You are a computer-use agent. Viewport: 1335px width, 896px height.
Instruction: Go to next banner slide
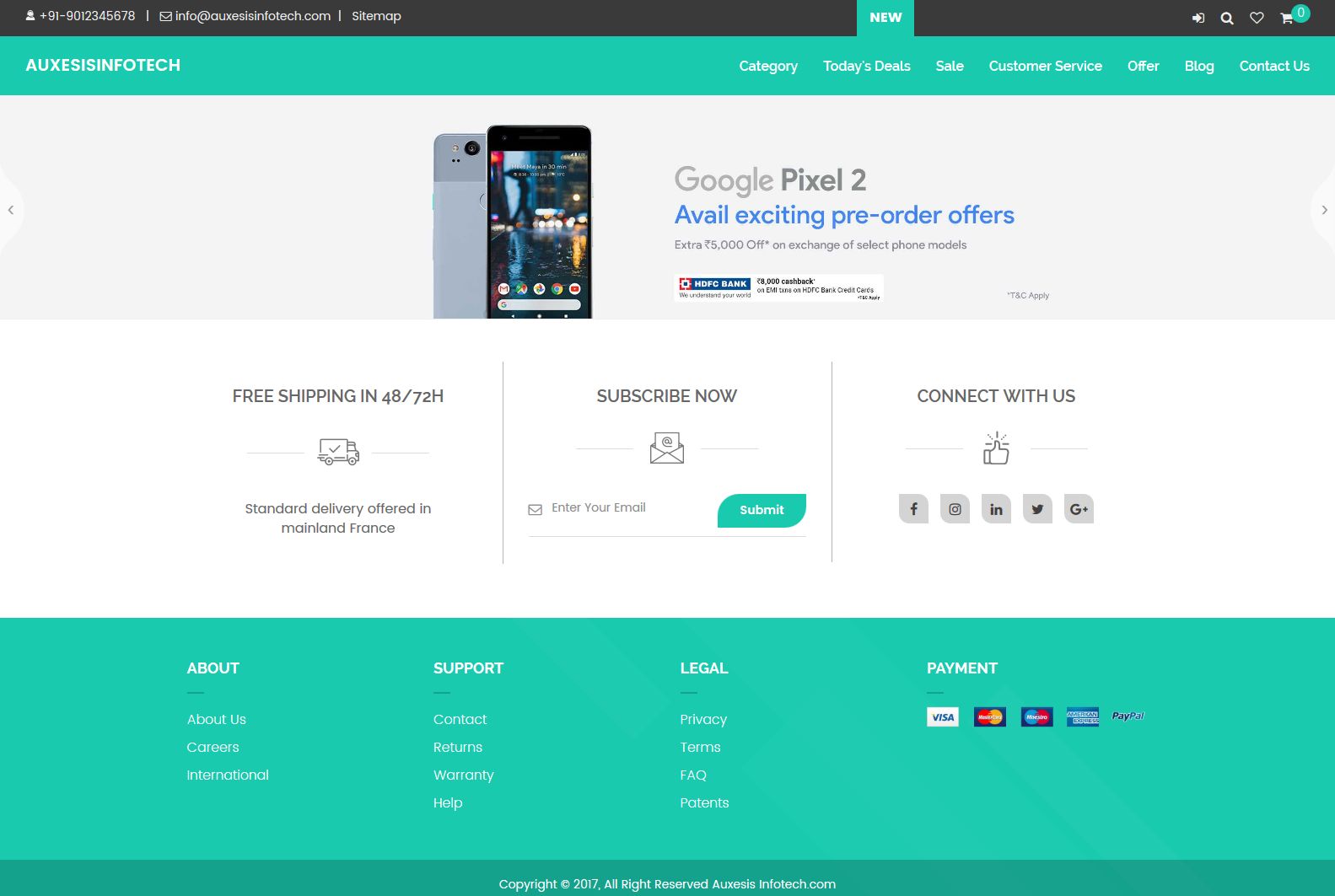click(1324, 210)
